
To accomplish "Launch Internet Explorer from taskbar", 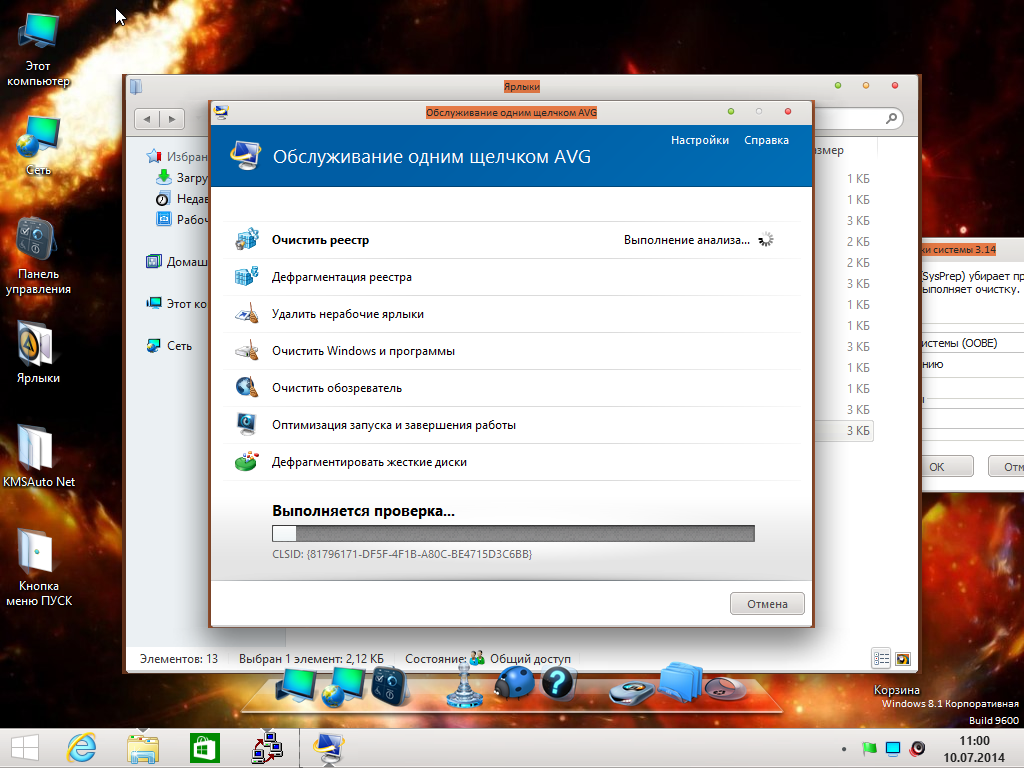I will [82, 748].
